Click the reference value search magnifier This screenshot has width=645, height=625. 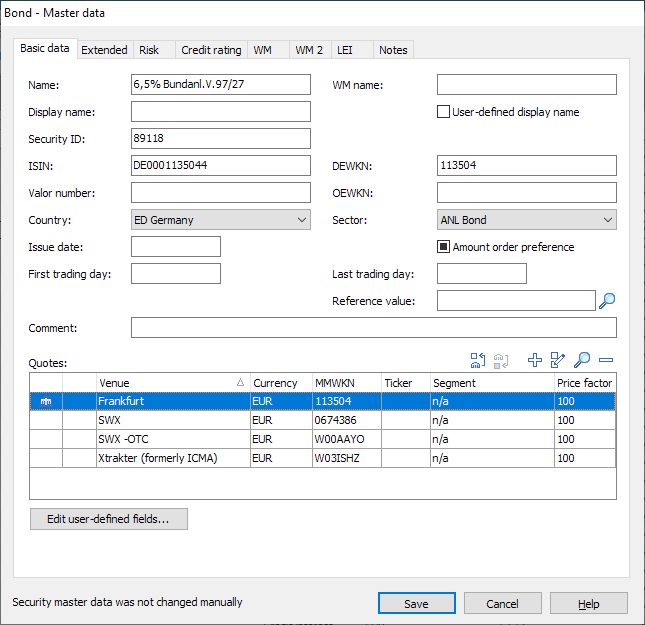pos(607,300)
